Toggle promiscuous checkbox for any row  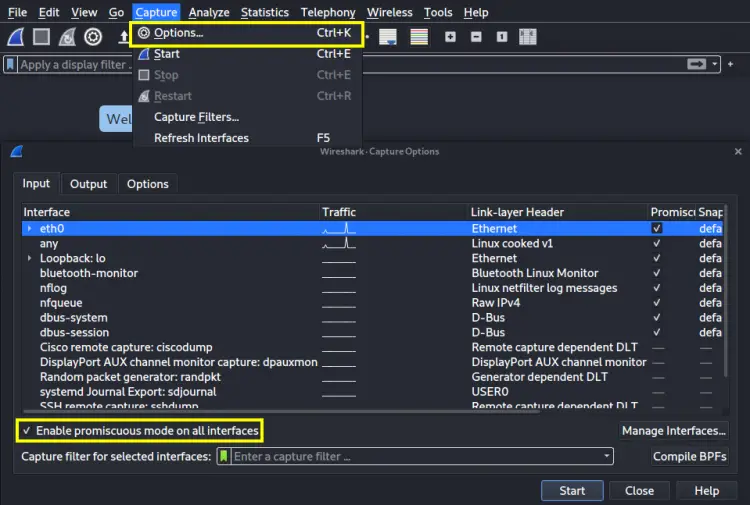[657, 243]
